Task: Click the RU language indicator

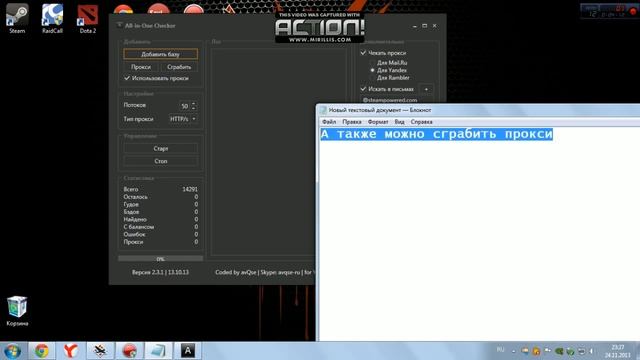Action: pos(500,350)
